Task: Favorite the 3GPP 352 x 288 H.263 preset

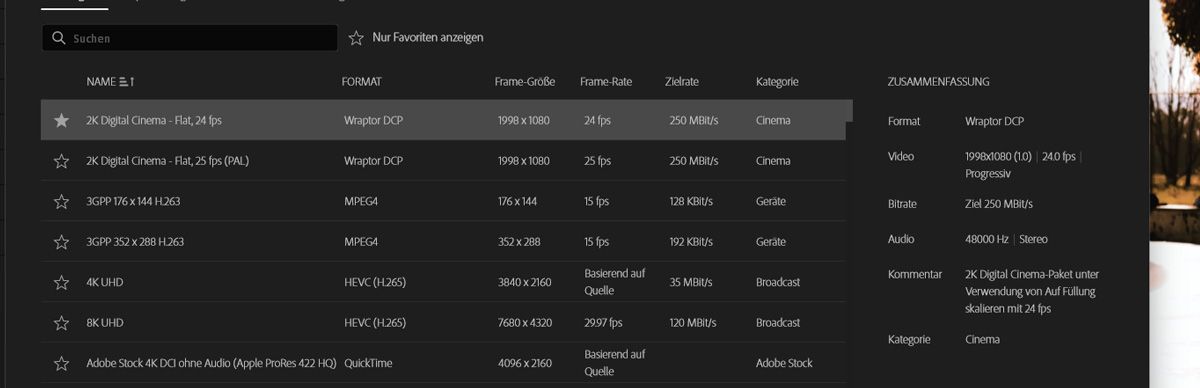Action: coord(62,242)
